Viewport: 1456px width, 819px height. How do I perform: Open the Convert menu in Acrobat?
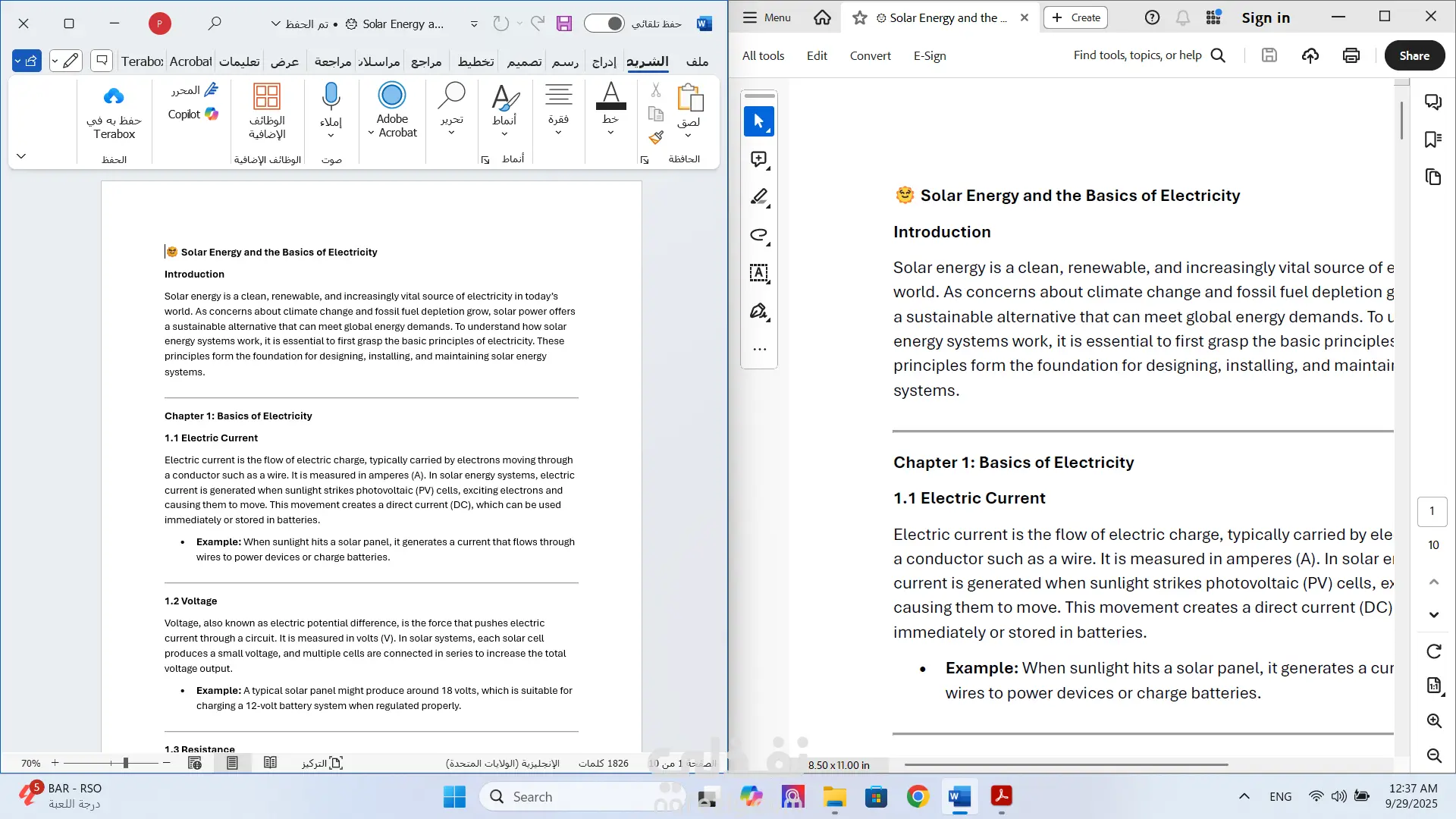click(870, 55)
